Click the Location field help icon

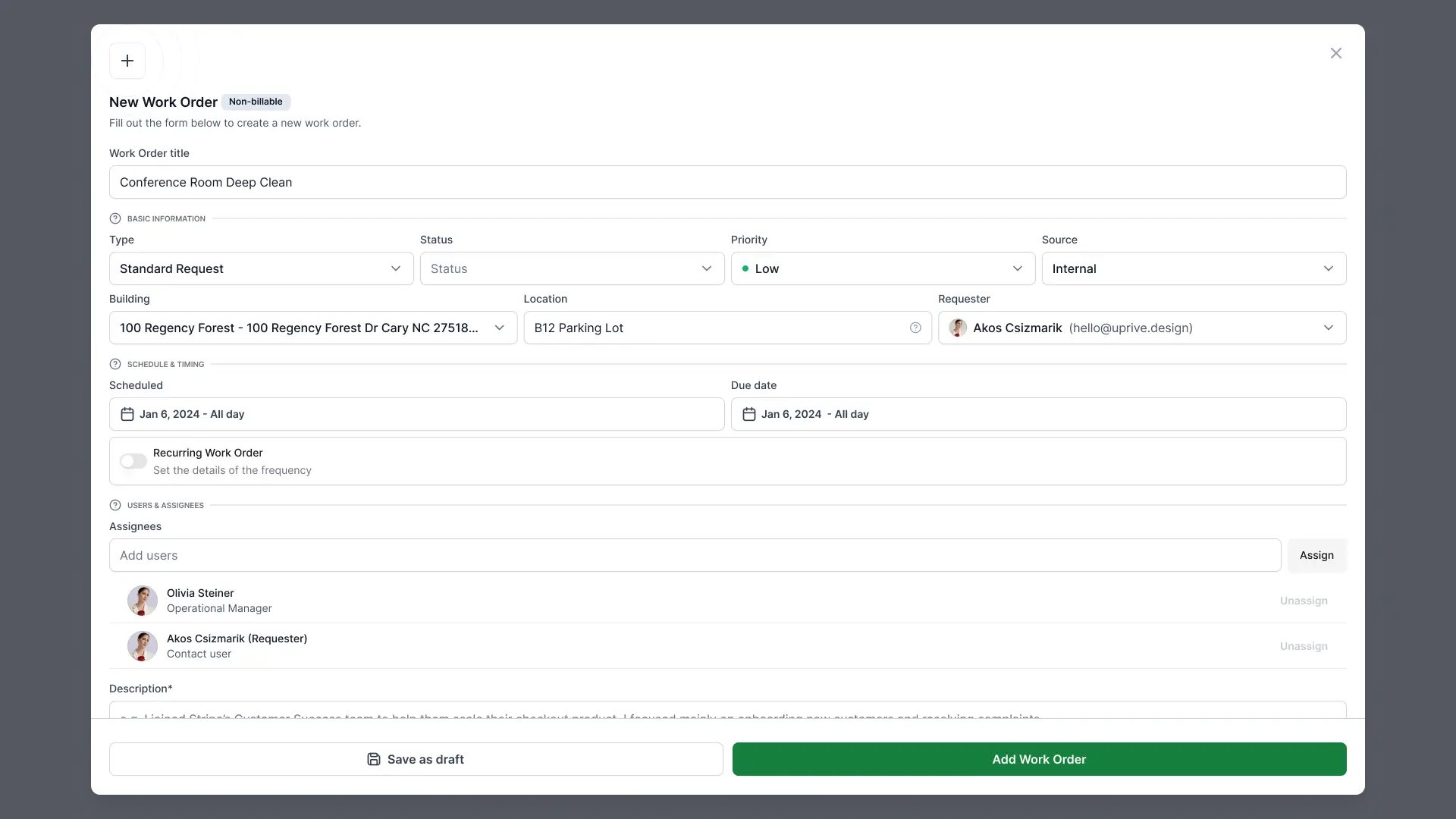click(x=915, y=328)
